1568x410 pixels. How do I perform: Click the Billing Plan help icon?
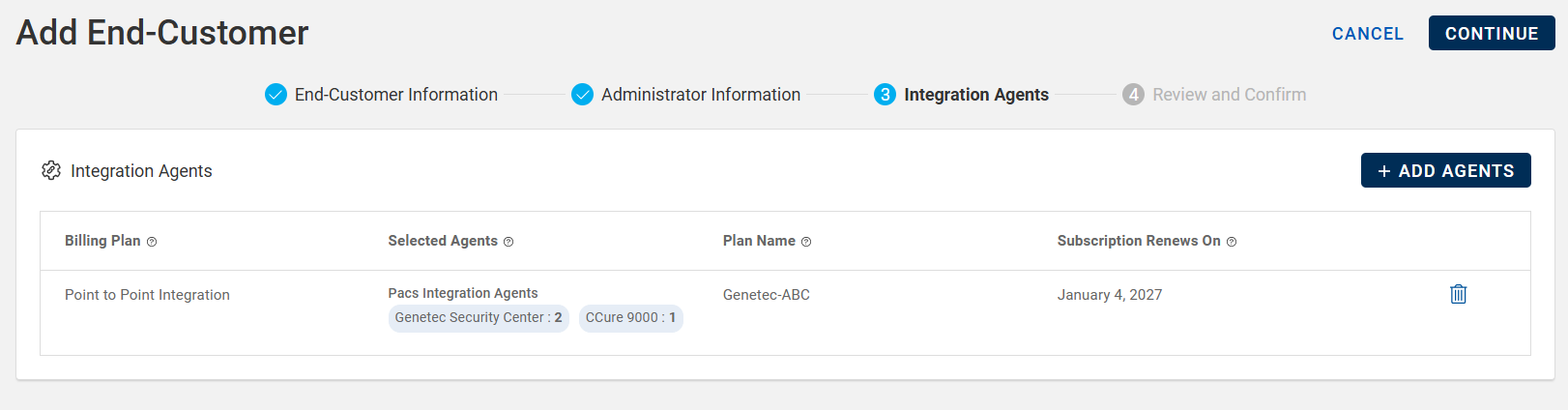152,242
